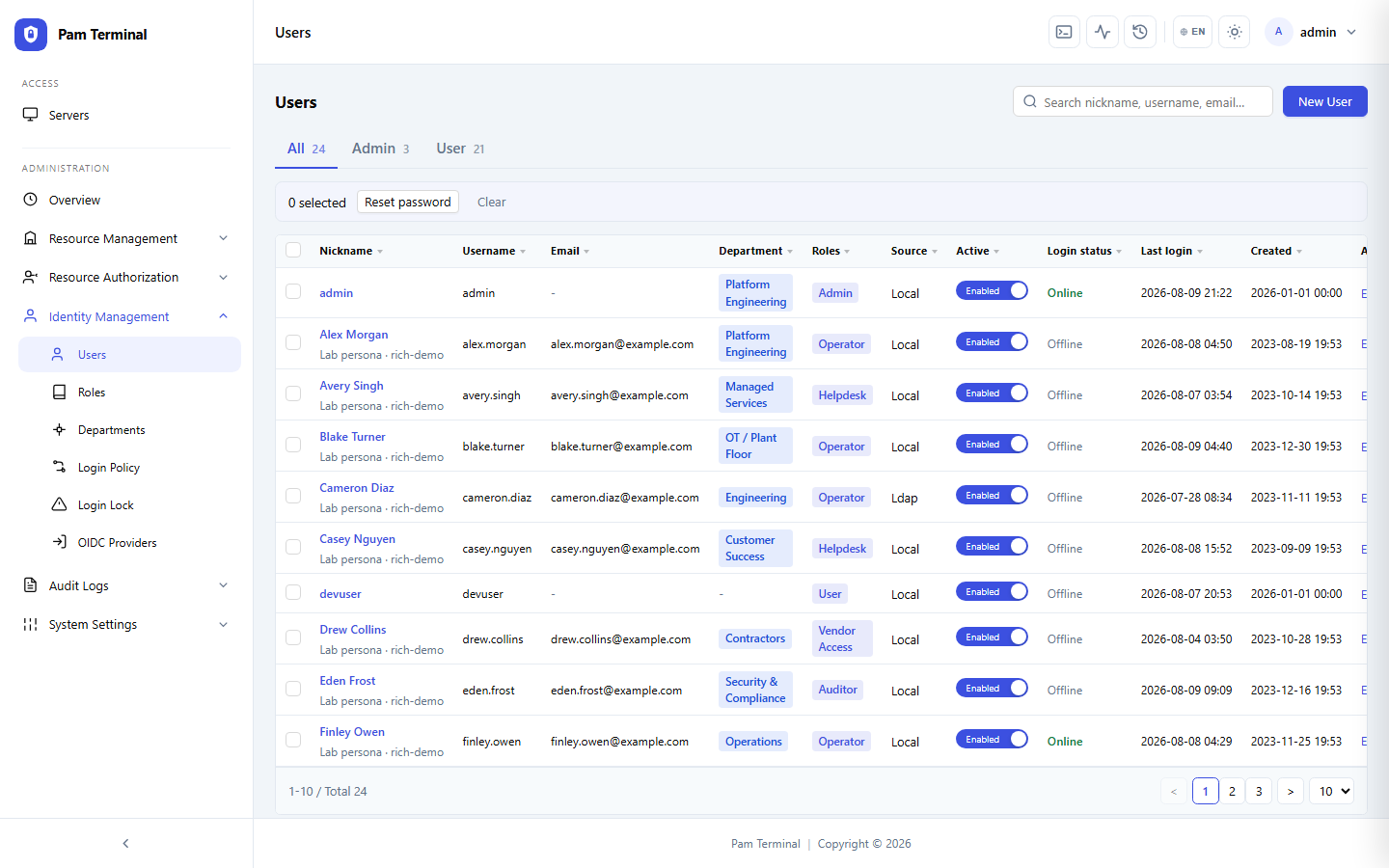Click the Reset password button
1389x868 pixels.
tap(408, 202)
